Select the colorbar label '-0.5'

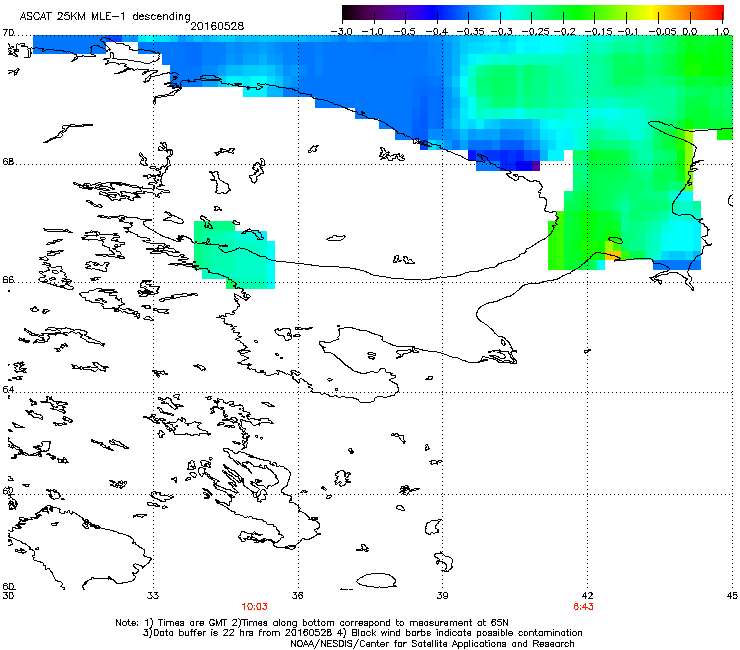pyautogui.click(x=404, y=32)
